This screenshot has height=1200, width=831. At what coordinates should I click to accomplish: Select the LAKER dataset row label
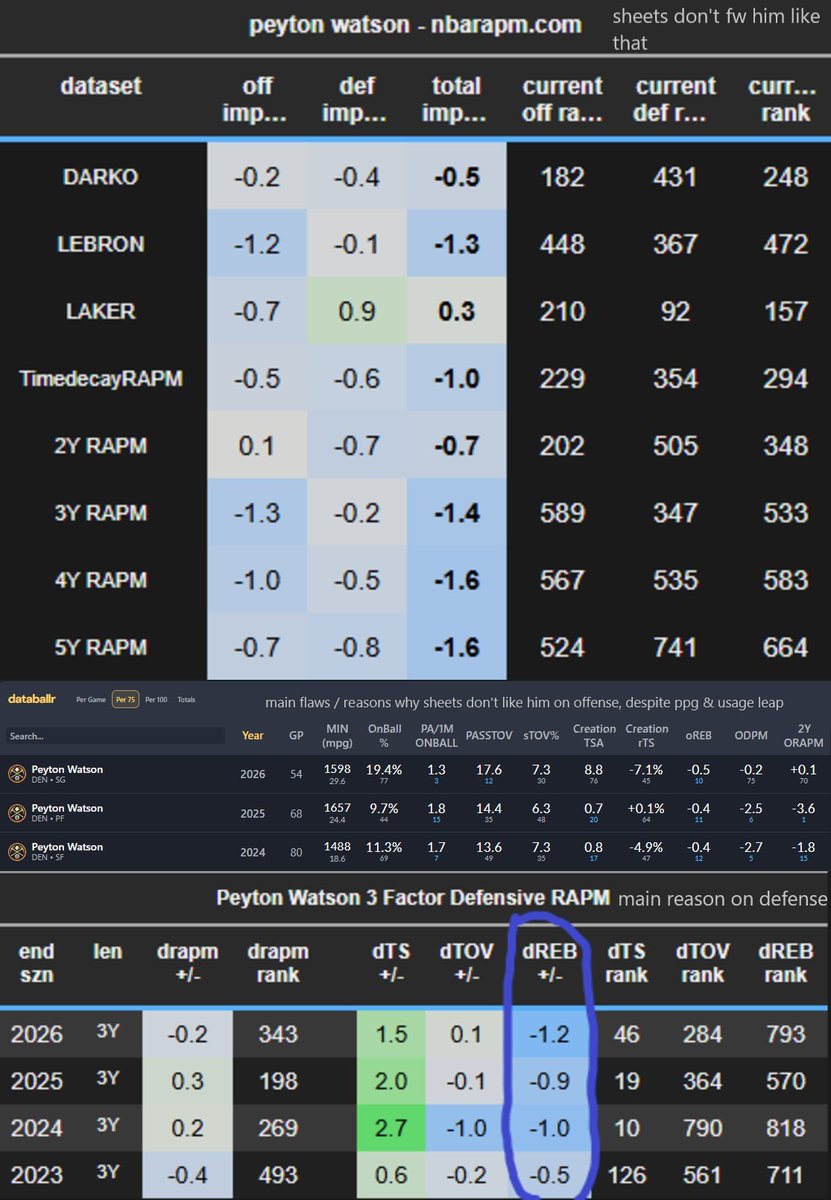[99, 311]
